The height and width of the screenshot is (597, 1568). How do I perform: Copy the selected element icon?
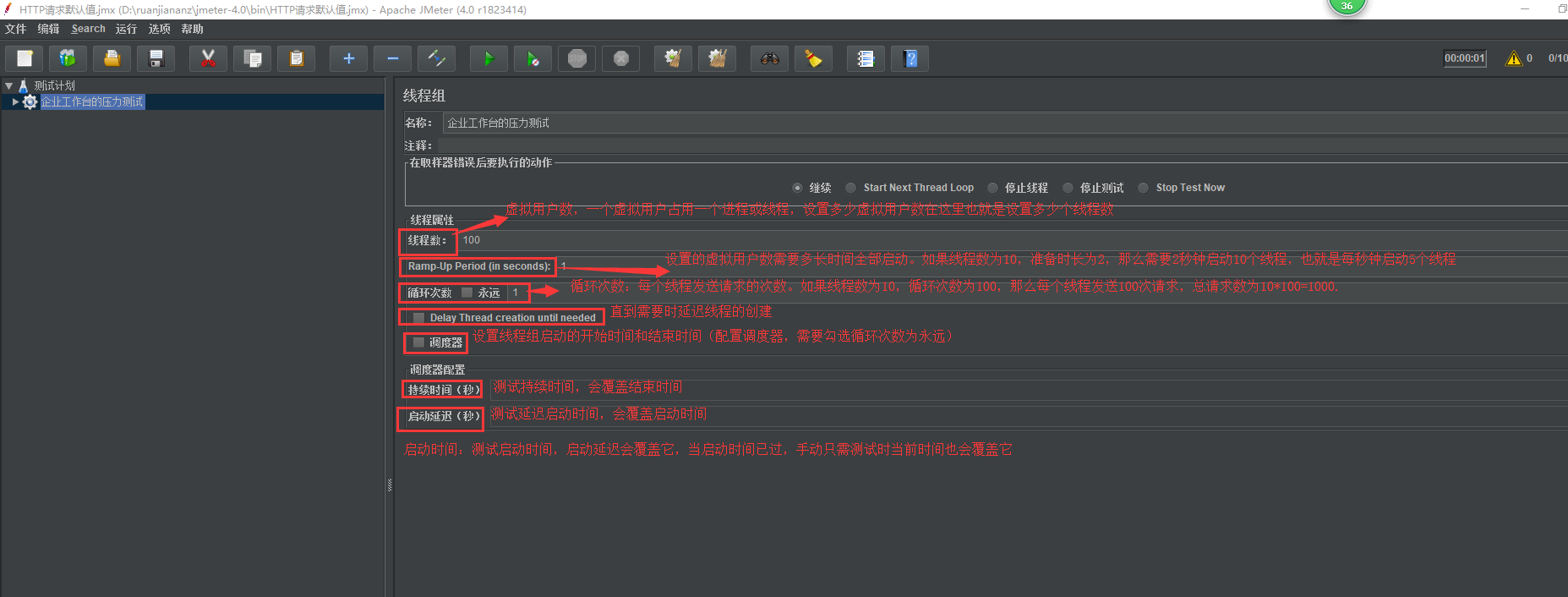pyautogui.click(x=253, y=58)
